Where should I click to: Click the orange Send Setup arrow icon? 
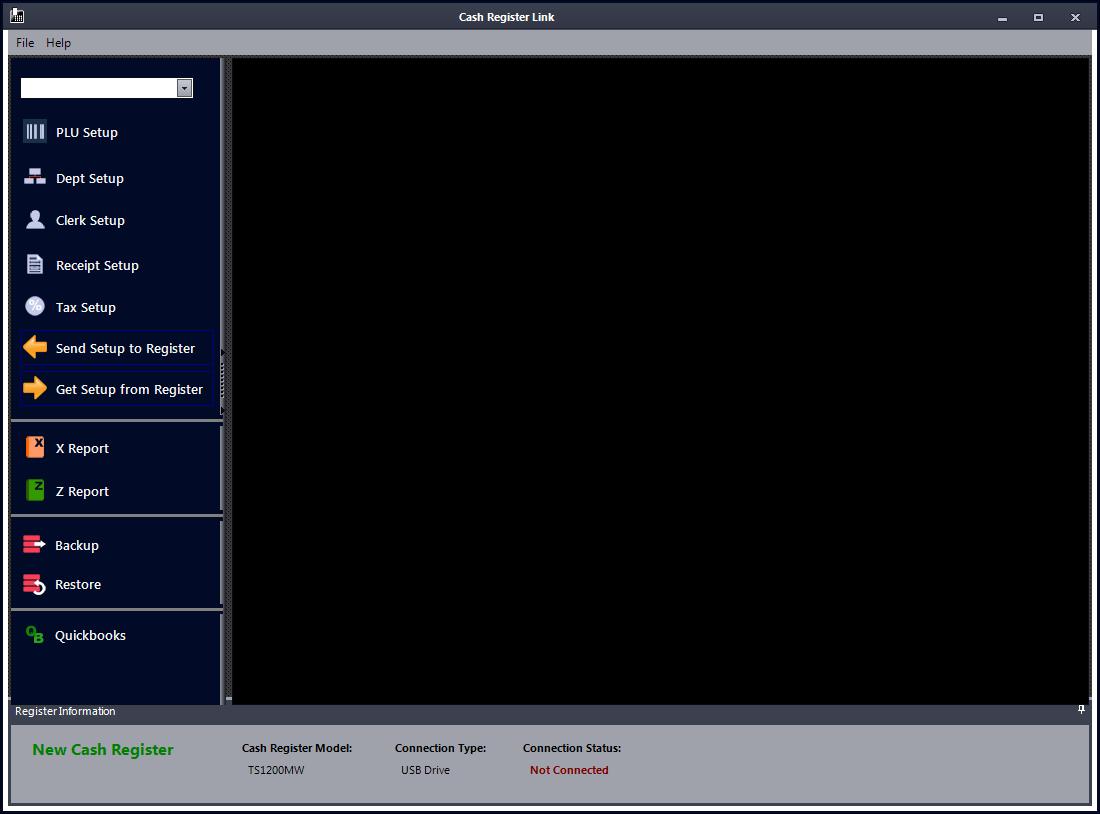point(35,348)
